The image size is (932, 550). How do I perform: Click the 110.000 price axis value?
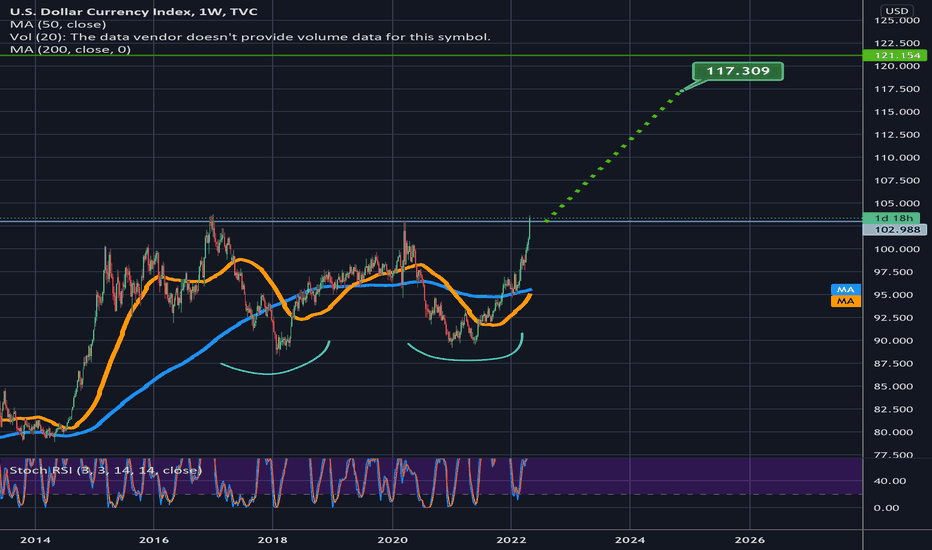point(897,158)
